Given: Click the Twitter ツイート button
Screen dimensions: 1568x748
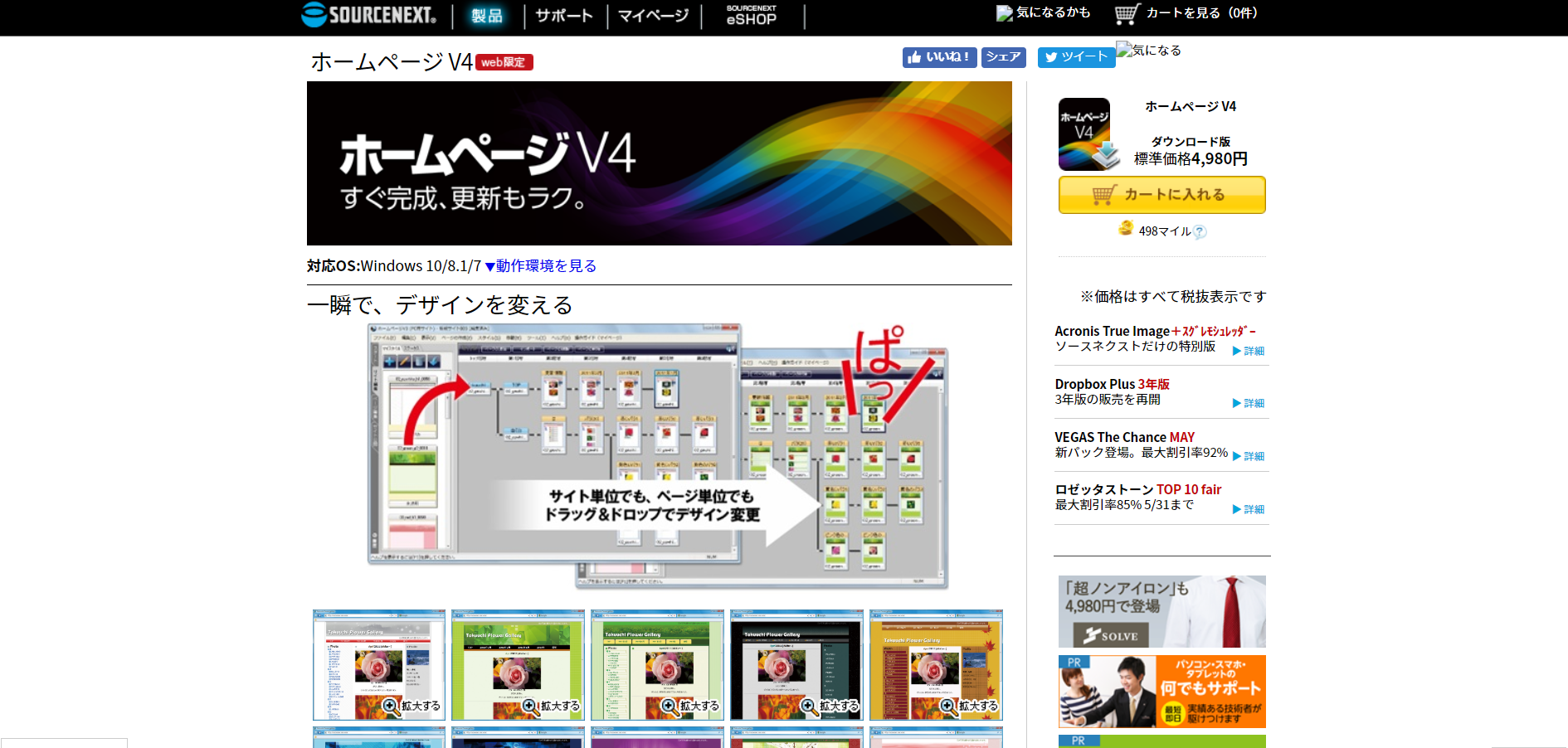Looking at the screenshot, I should (x=1076, y=57).
